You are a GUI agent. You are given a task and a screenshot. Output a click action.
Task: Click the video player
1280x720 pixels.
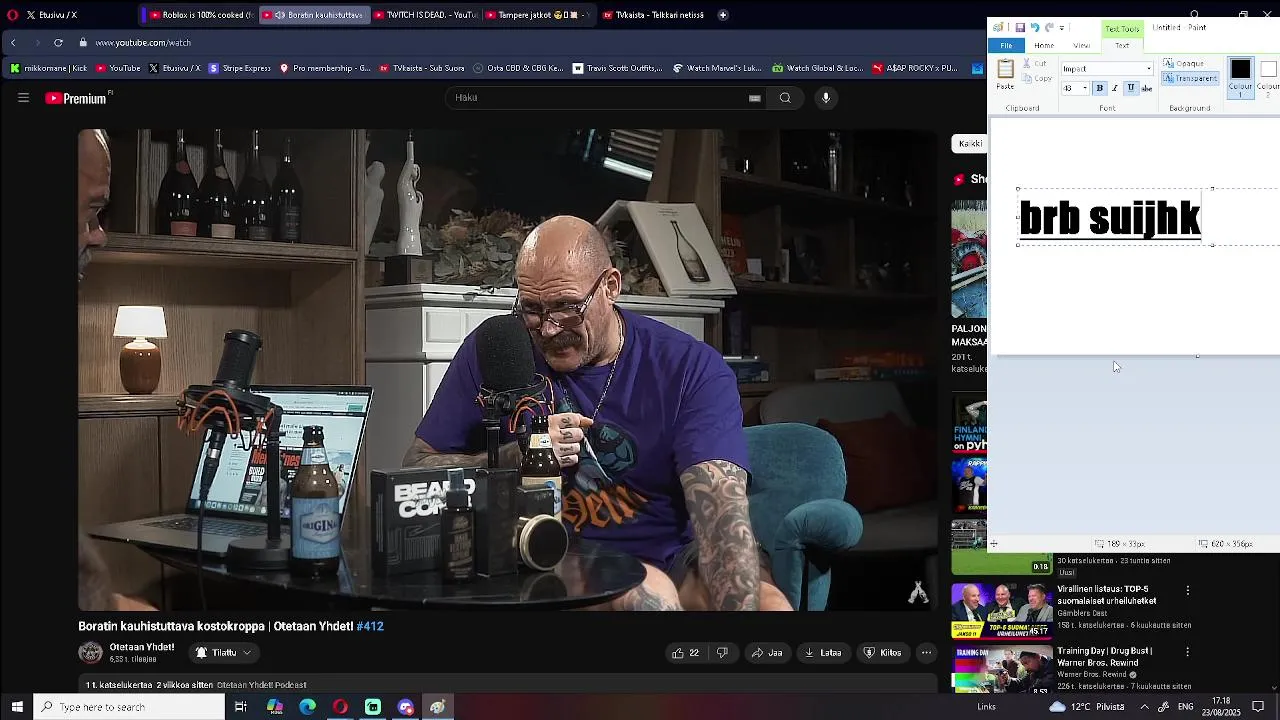pos(508,370)
